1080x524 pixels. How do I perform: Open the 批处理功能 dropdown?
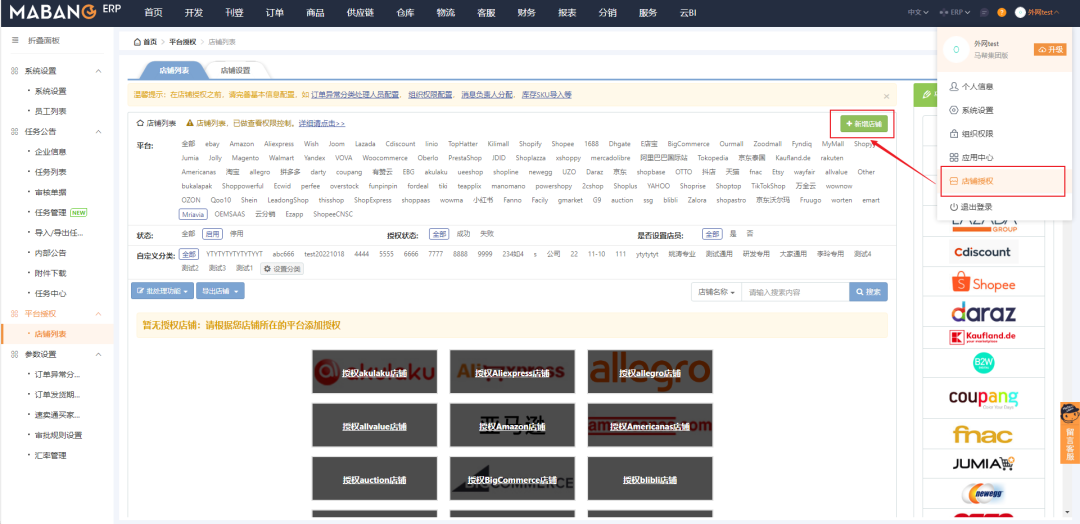click(161, 292)
